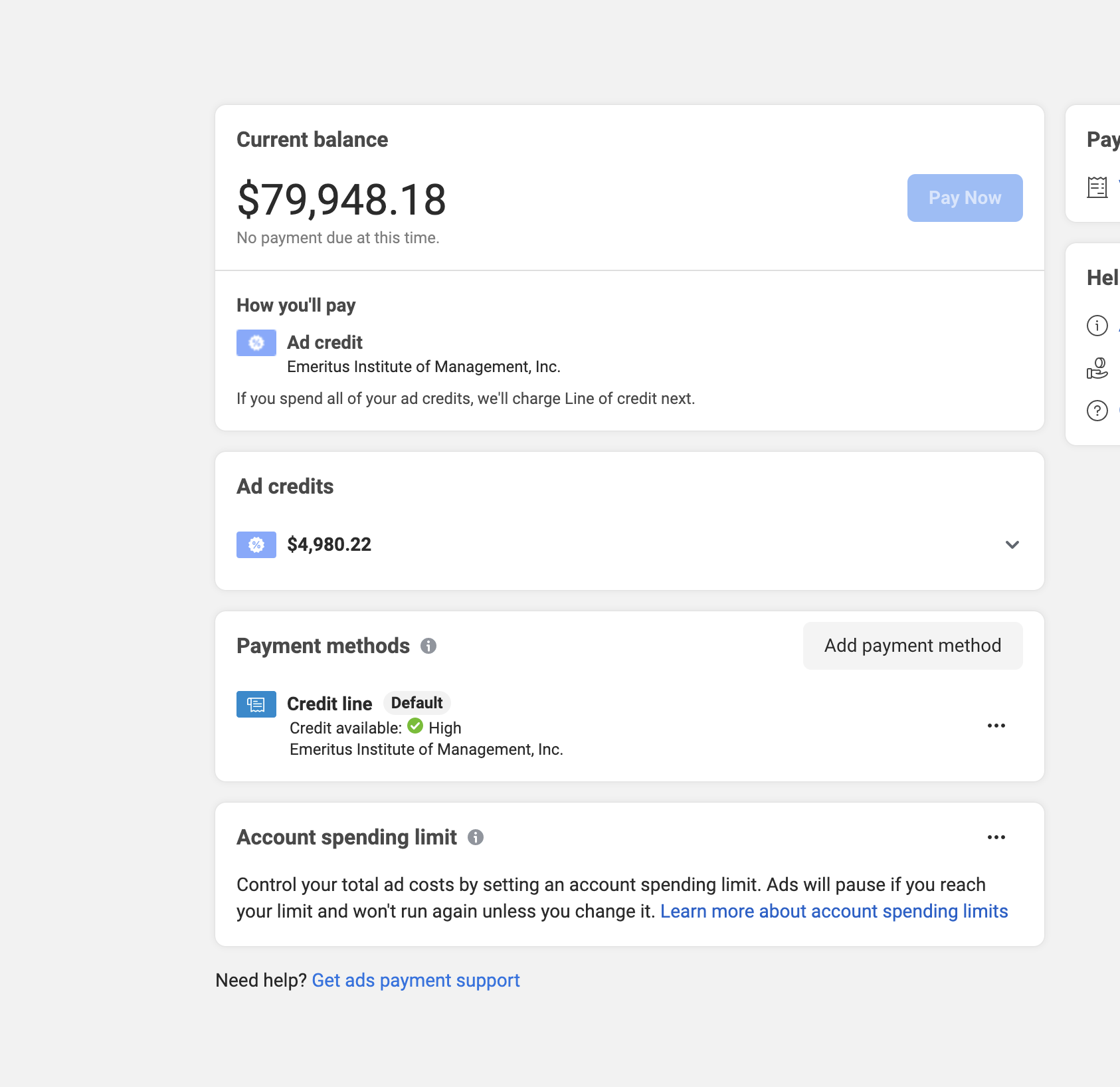Click the hand holding coin icon
The height and width of the screenshot is (1087, 1120).
(1097, 368)
